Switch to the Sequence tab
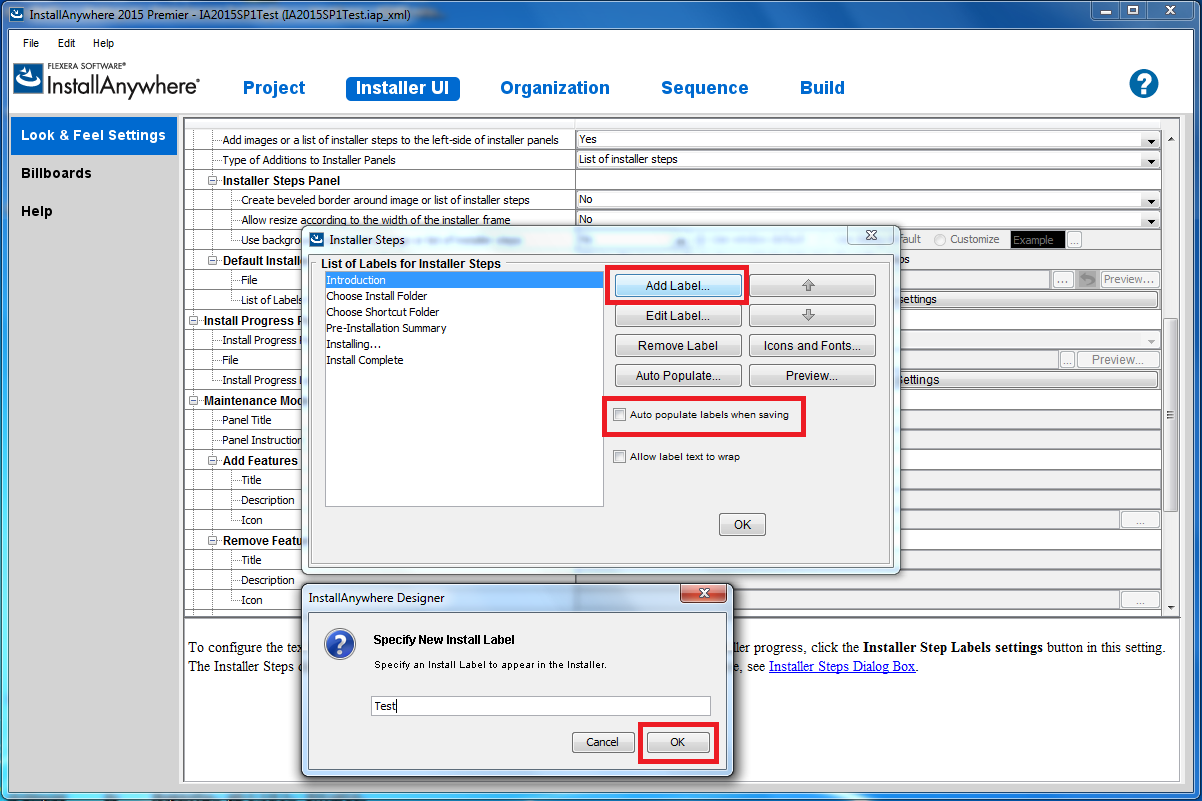 [x=705, y=88]
